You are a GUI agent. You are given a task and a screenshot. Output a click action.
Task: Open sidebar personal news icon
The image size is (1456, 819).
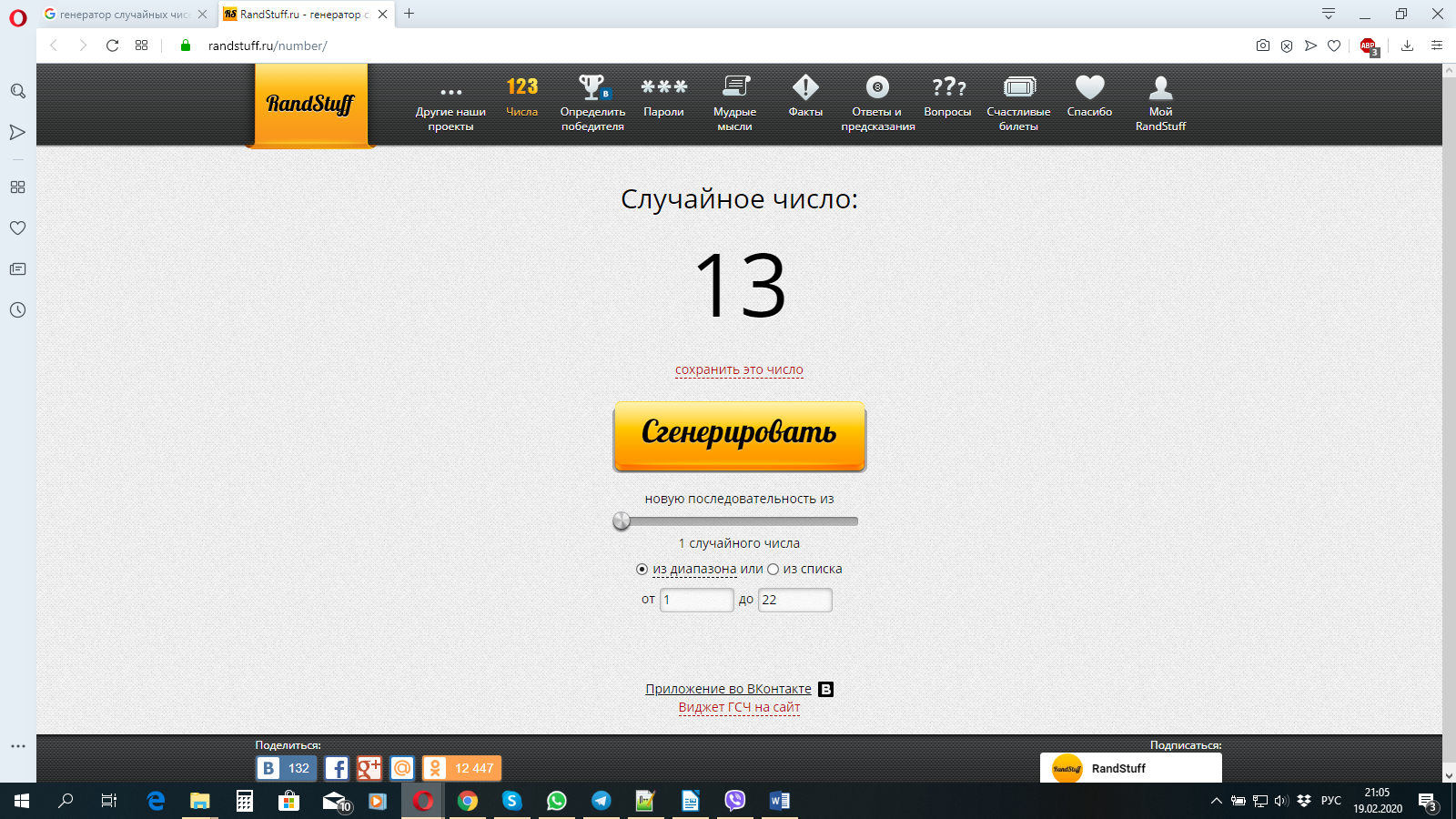coord(17,269)
